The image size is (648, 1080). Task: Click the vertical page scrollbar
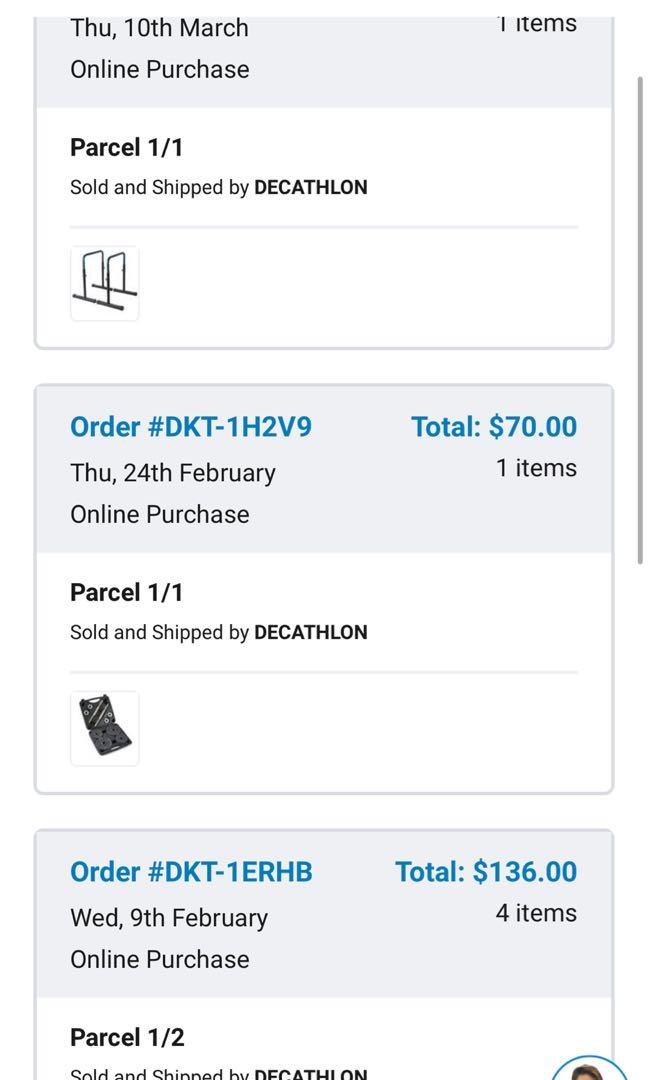640,320
